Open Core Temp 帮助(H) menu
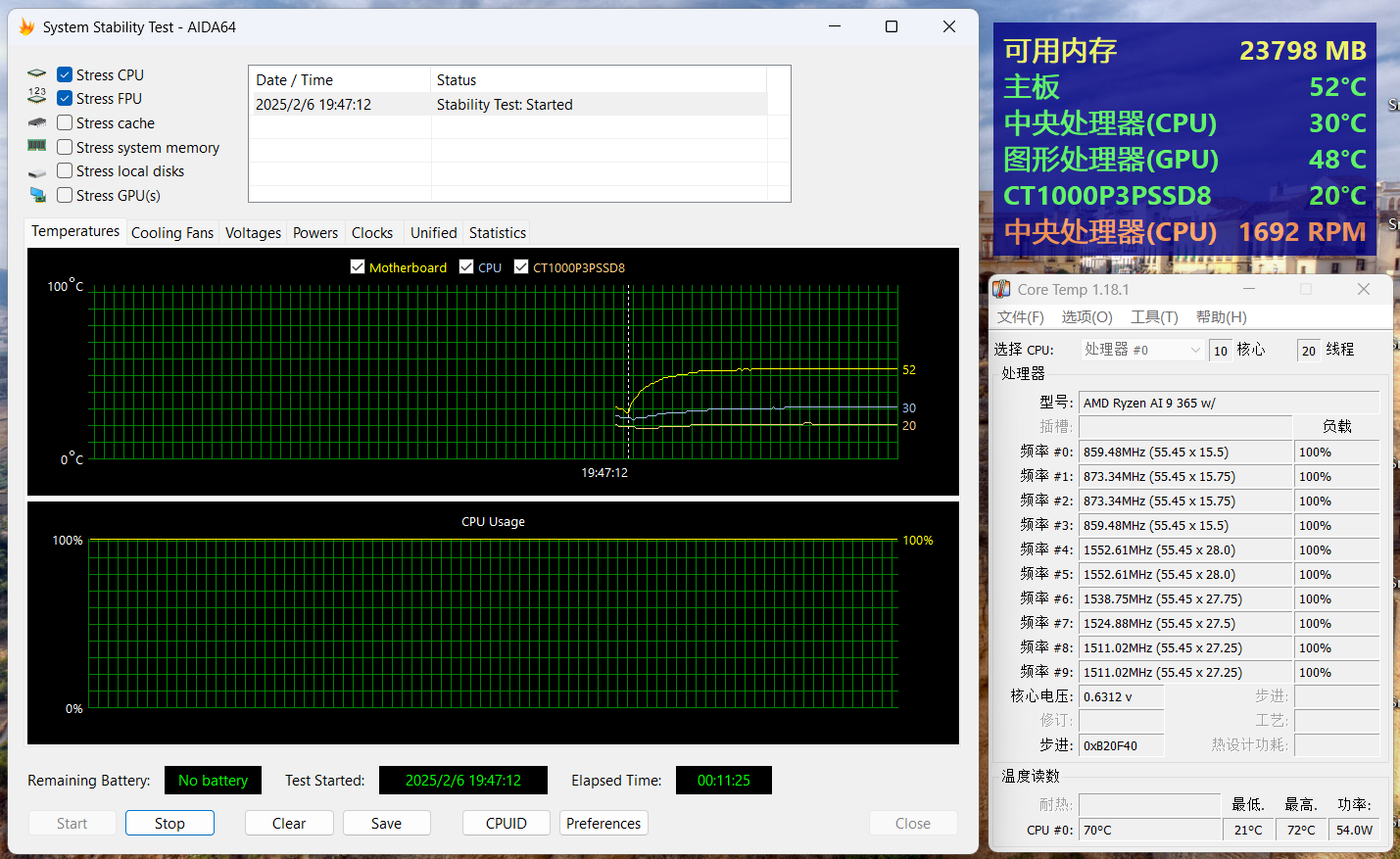1400x859 pixels. 1222,317
